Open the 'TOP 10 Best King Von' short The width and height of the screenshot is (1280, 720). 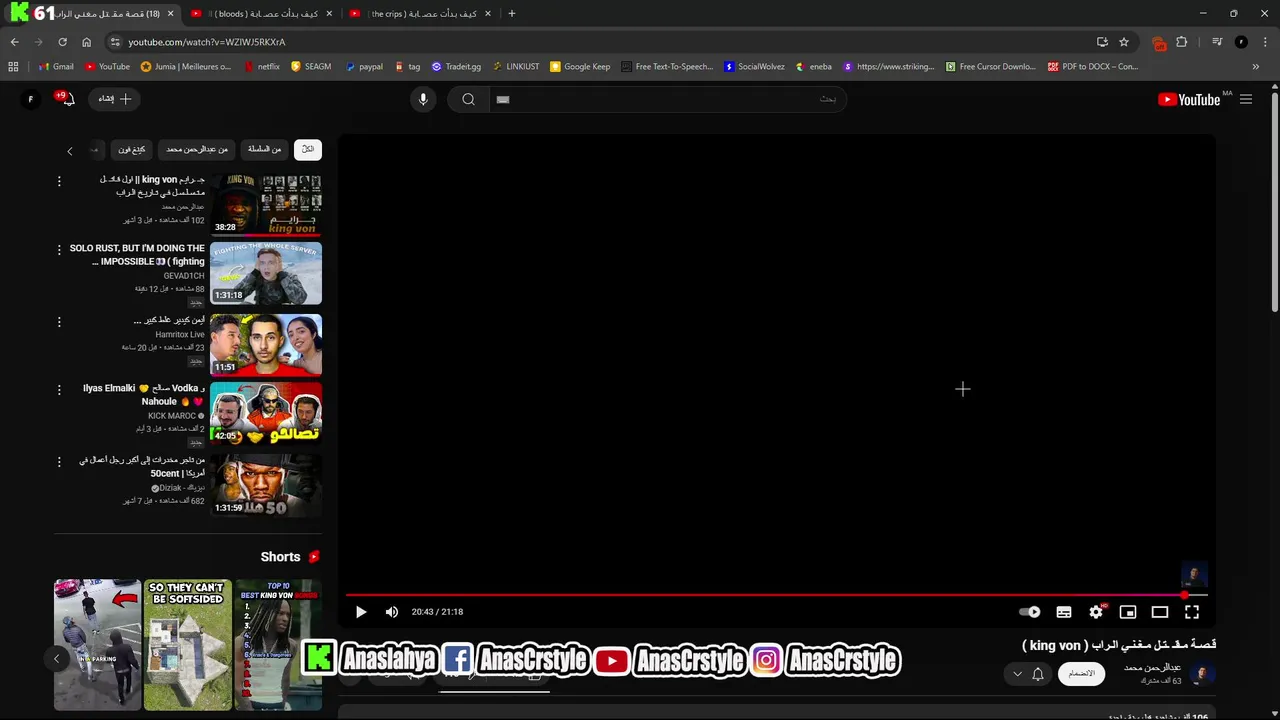coord(278,645)
